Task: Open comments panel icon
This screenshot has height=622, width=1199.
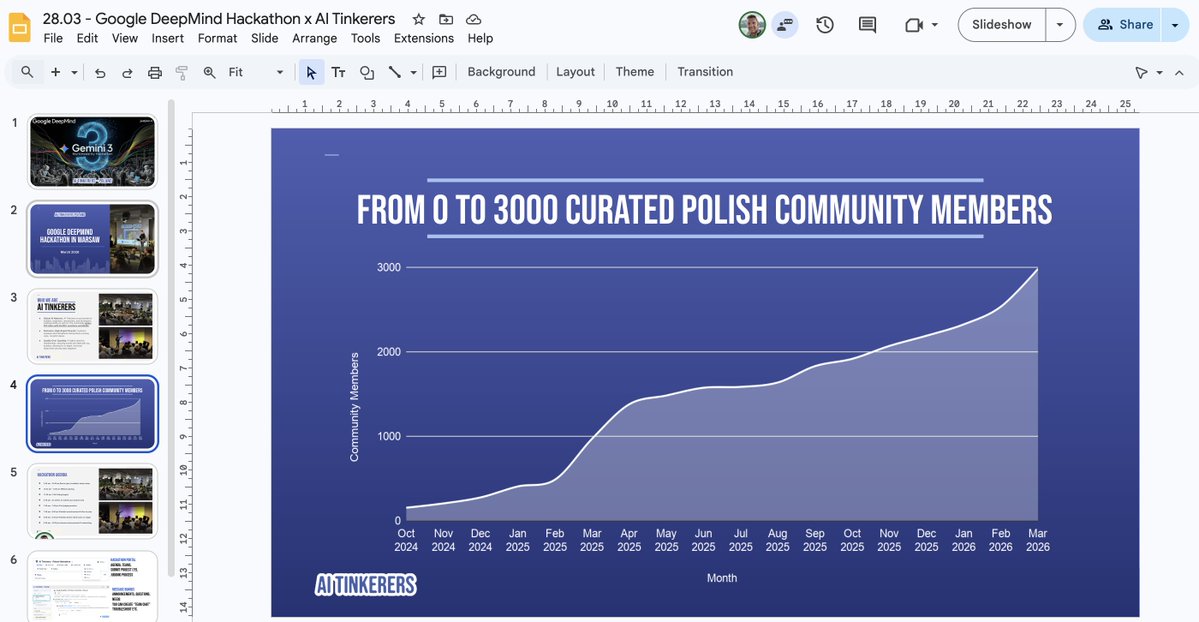Action: point(867,24)
